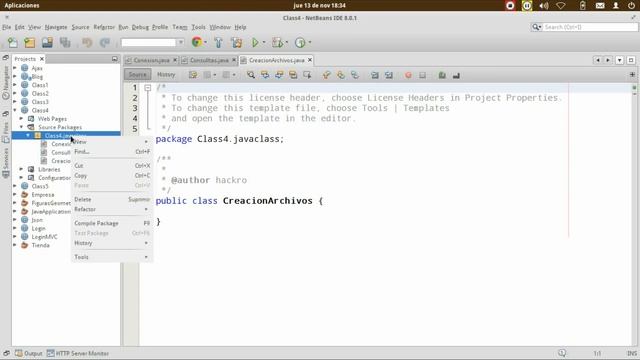
Task: Click the Toggle Rectangular Selection editor icon
Action: [x=307, y=75]
